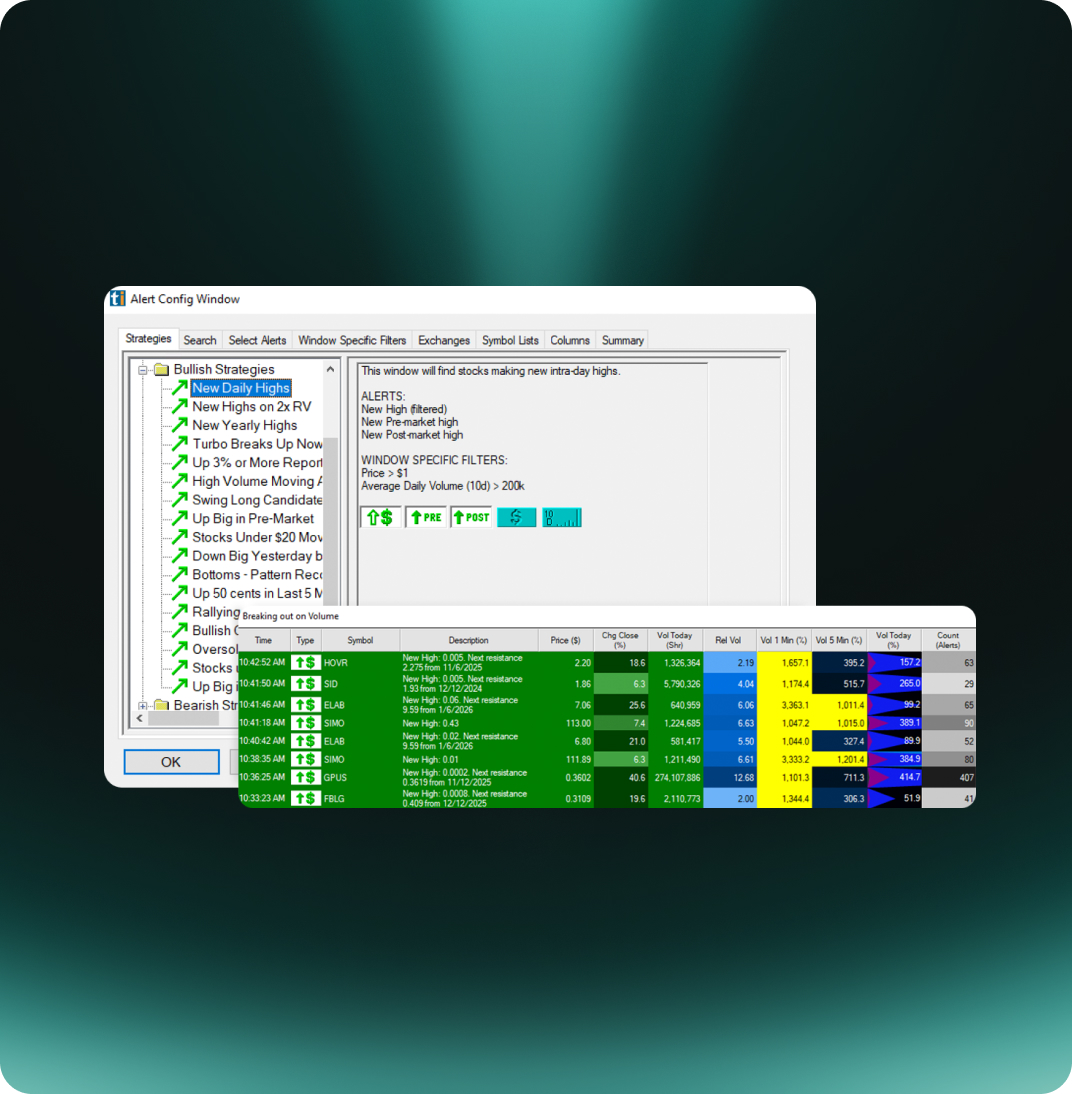This screenshot has width=1072, height=1094.
Task: Open the Window Specific Filters tab
Action: 352,340
